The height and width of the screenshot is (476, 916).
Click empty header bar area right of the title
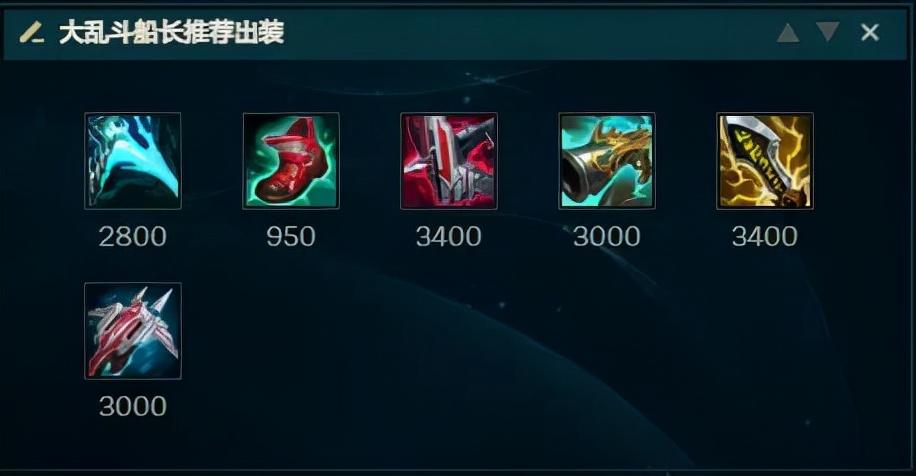coord(526,32)
